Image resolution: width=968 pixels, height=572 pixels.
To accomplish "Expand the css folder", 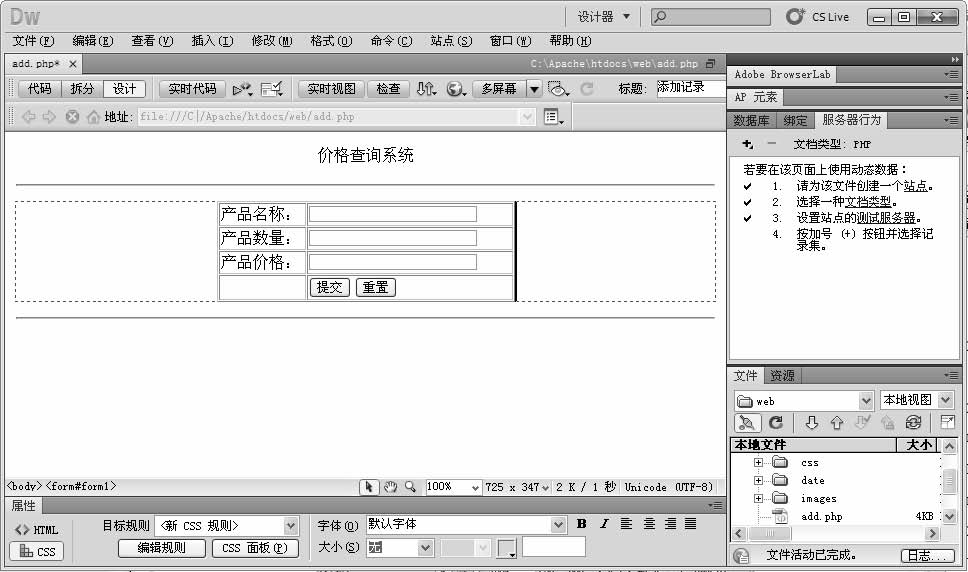I will [x=758, y=462].
